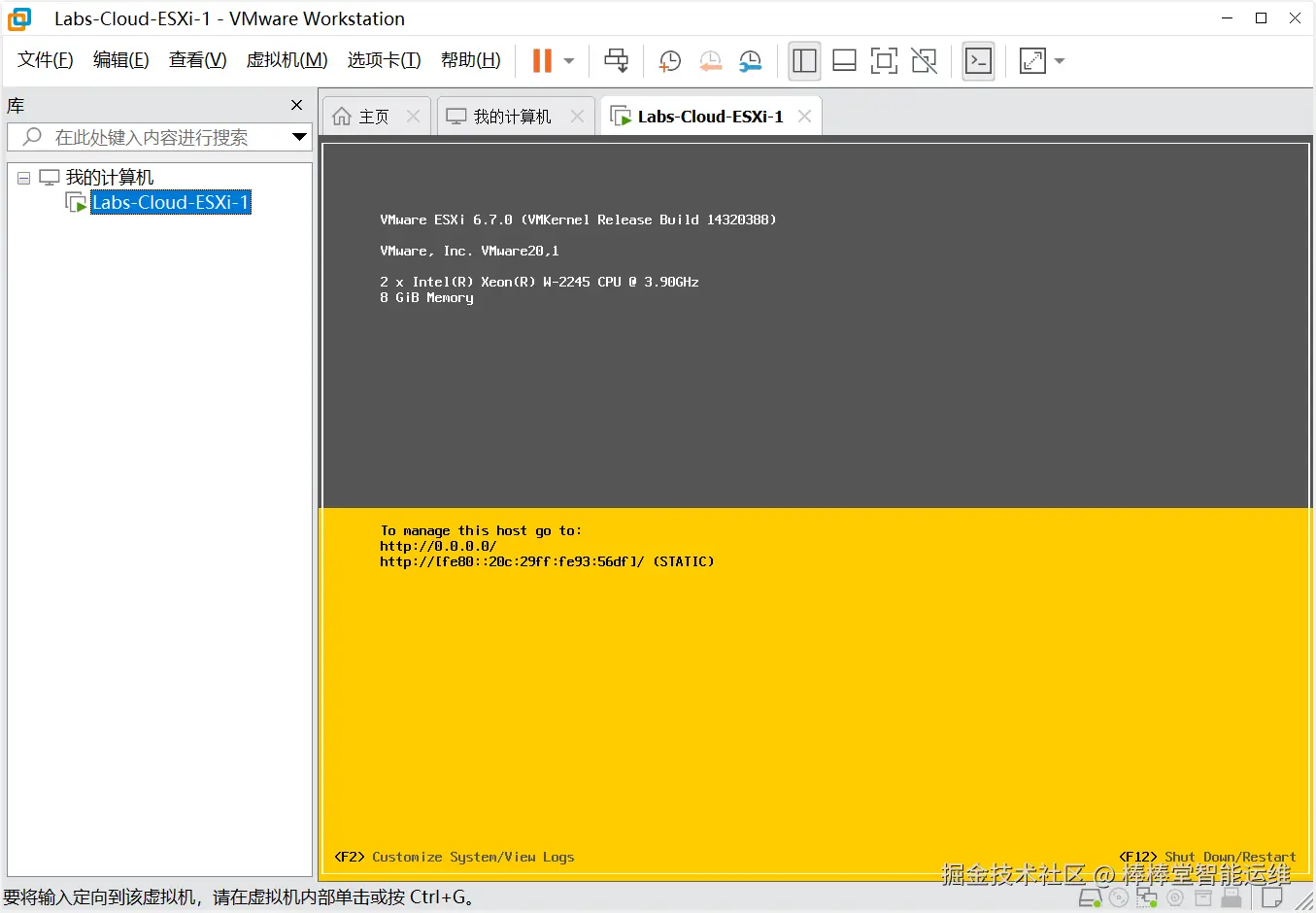This screenshot has width=1316, height=913.
Task: Open the Snapshot Manager wrench icon
Action: (x=750, y=61)
